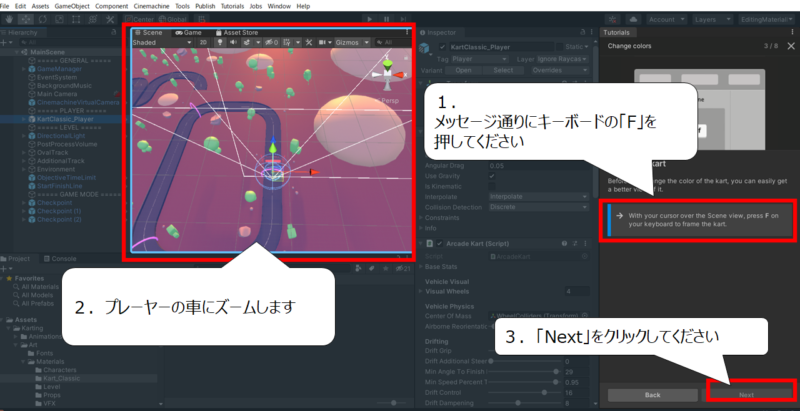Switch to the Scene tab
This screenshot has height=411, width=800.
tap(148, 32)
